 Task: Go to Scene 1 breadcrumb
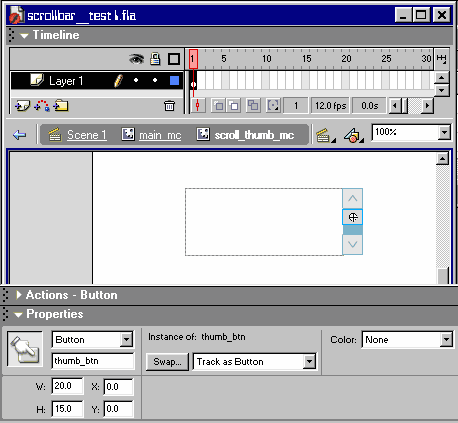(87, 135)
